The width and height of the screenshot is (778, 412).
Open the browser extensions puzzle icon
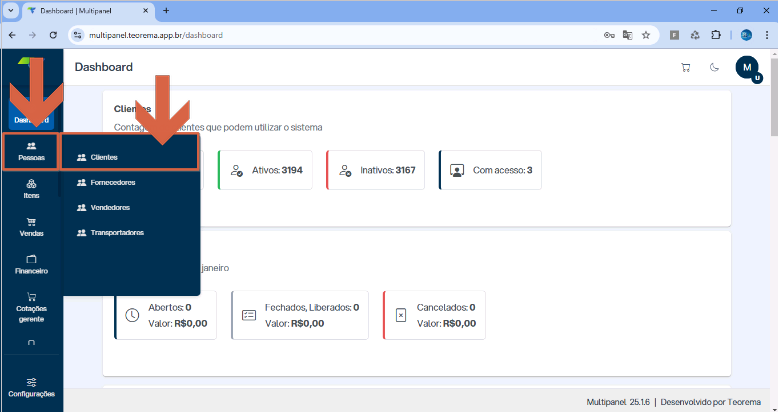715,35
